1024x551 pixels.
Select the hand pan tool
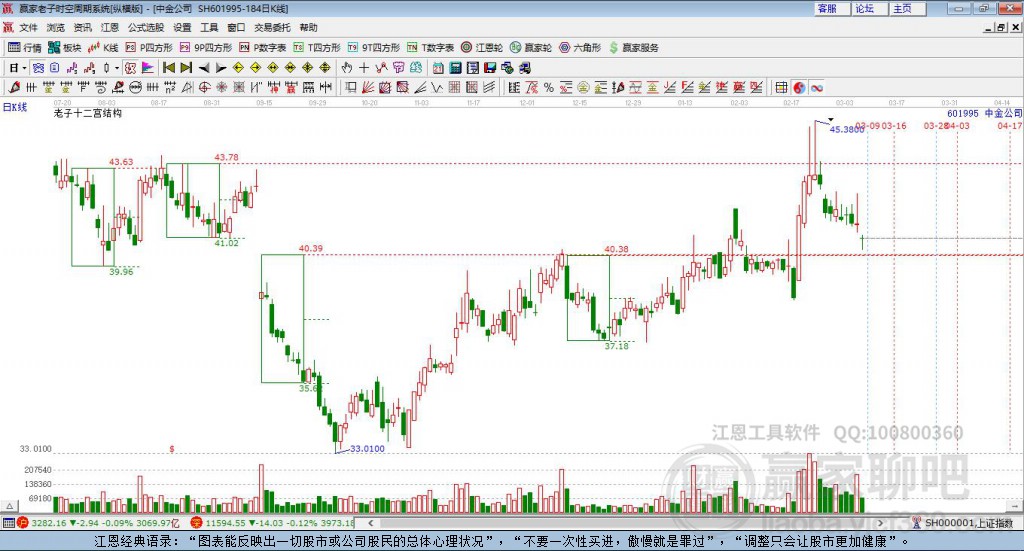click(347, 68)
